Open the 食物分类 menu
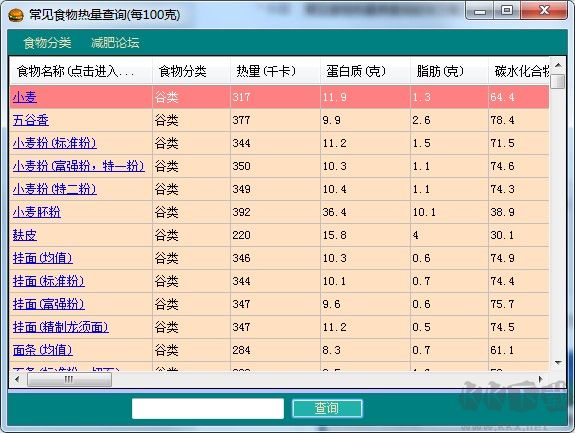 47,43
